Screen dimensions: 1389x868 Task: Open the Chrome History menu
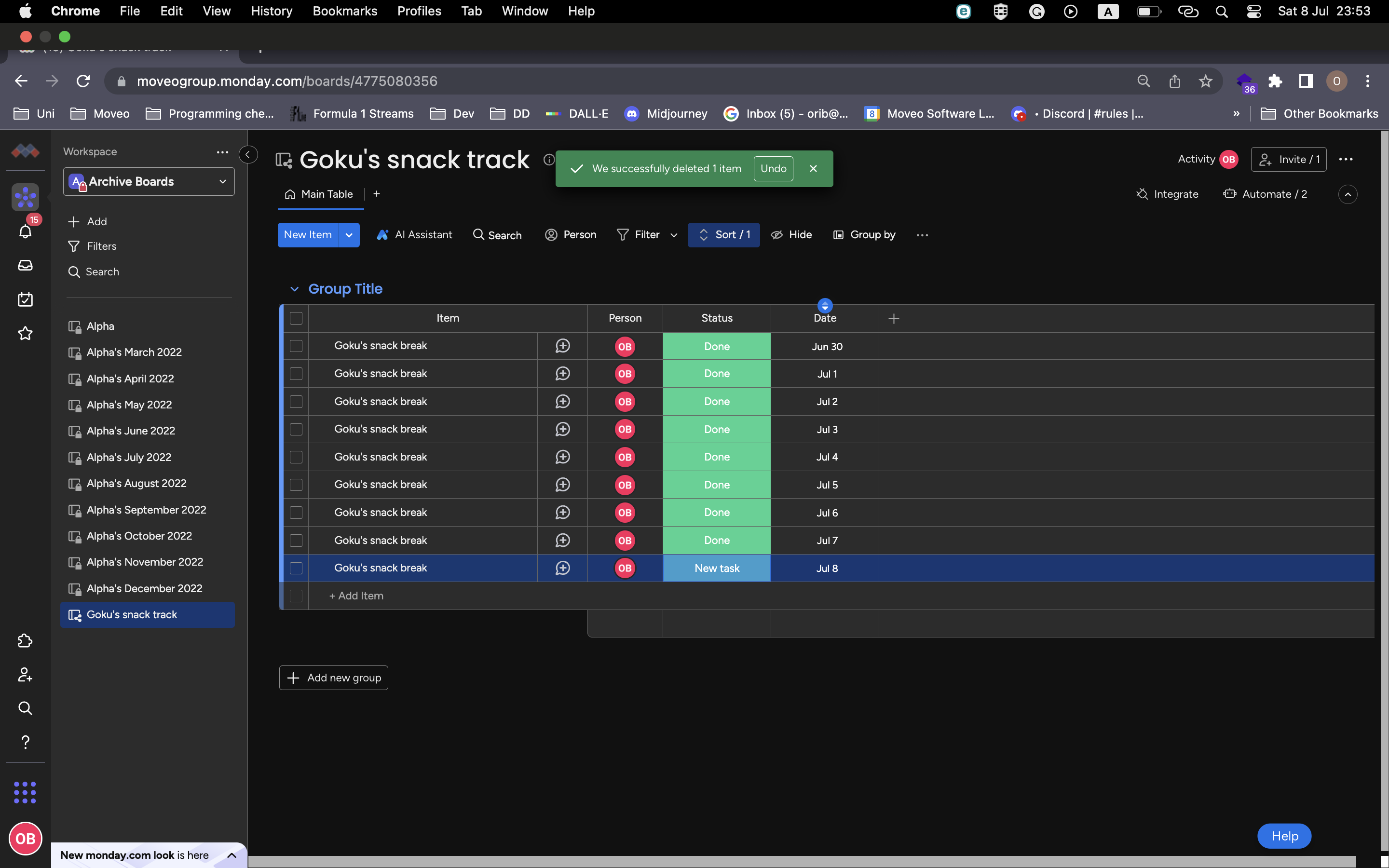(272, 11)
